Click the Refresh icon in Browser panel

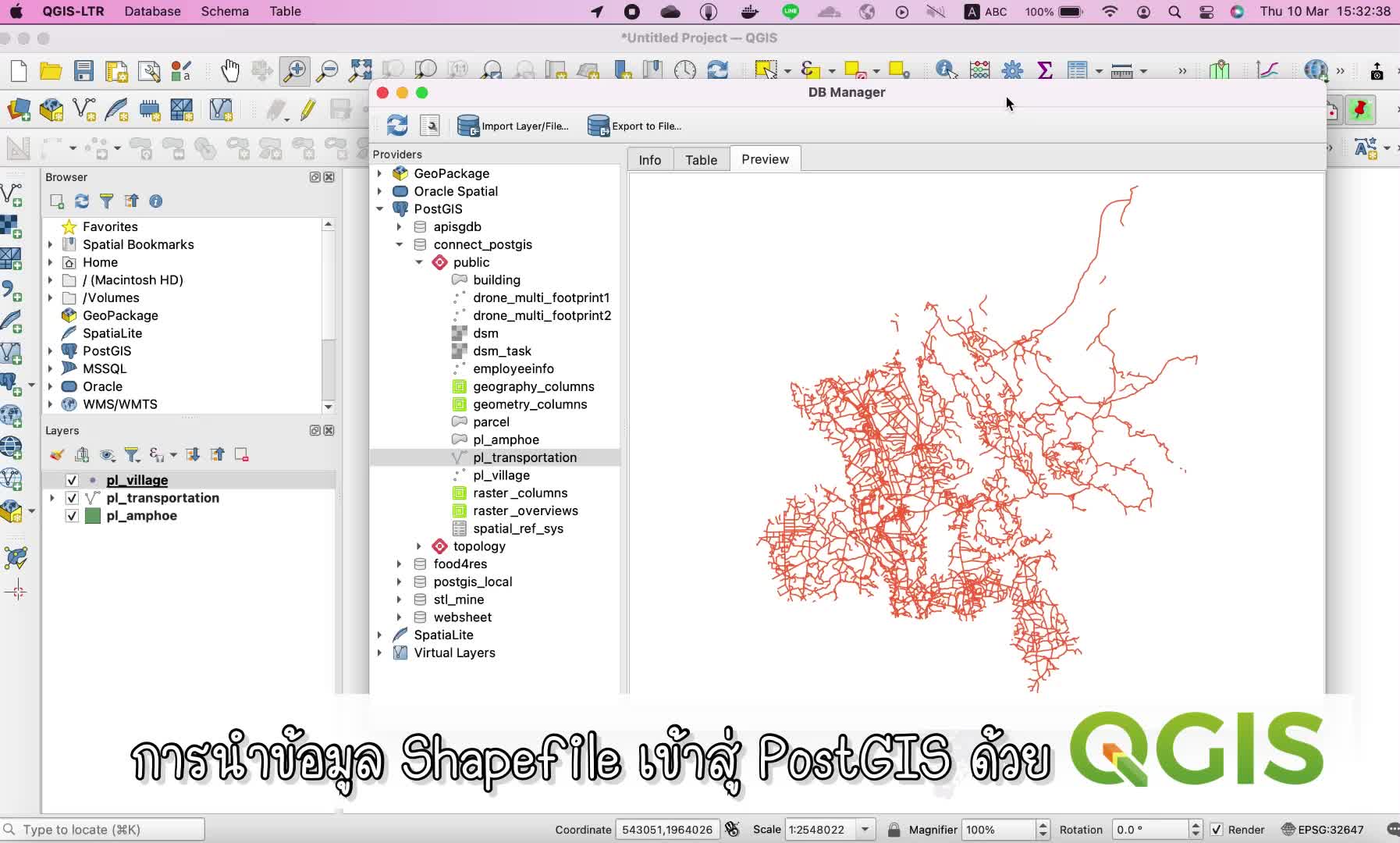82,201
